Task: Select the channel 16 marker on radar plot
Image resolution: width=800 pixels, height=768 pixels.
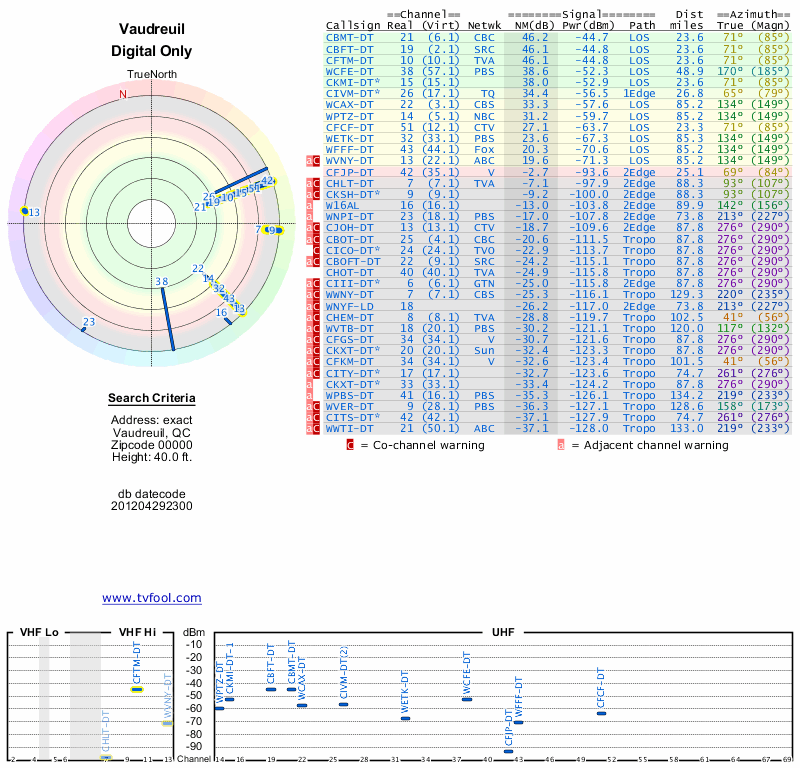Action: coord(229,321)
